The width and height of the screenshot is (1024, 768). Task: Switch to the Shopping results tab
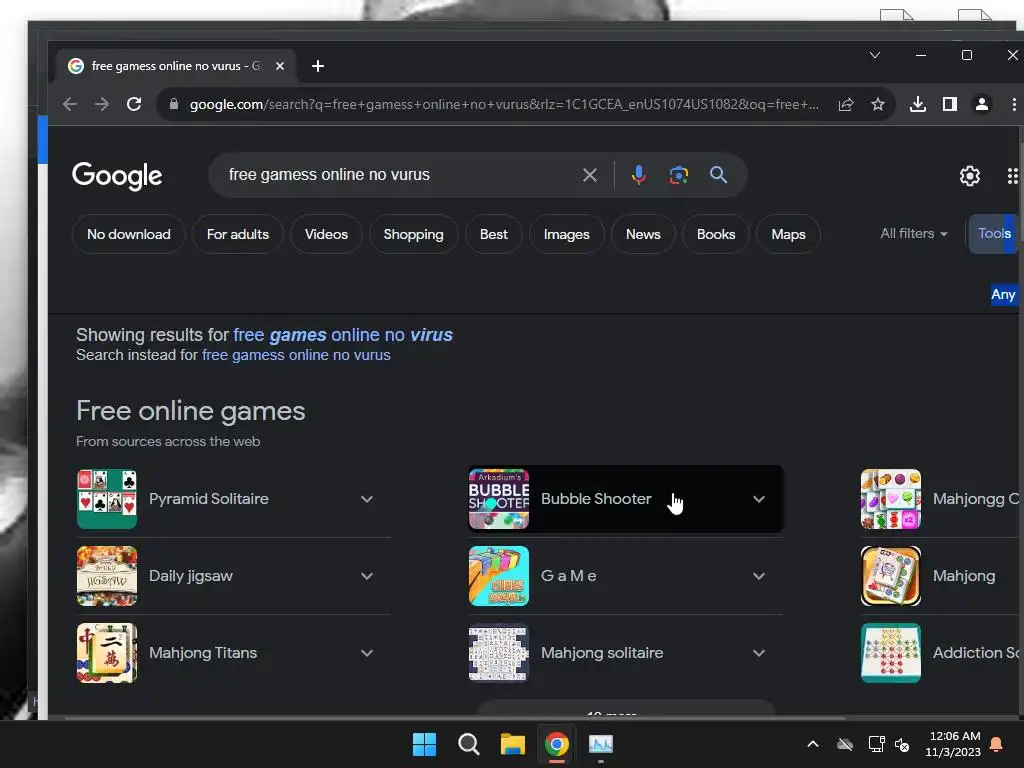point(413,234)
